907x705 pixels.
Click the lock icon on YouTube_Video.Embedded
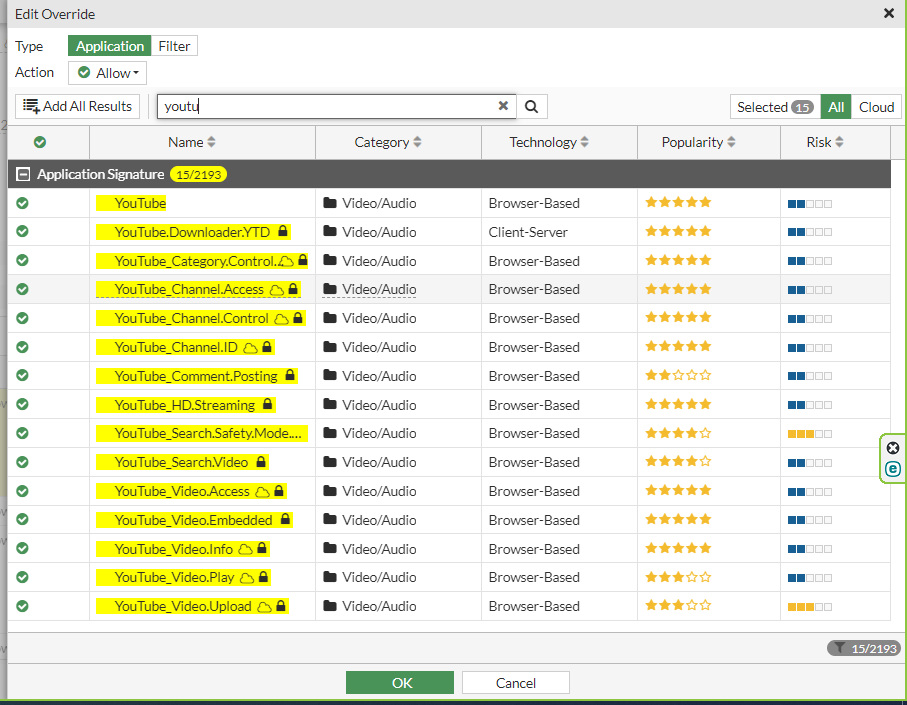click(285, 519)
